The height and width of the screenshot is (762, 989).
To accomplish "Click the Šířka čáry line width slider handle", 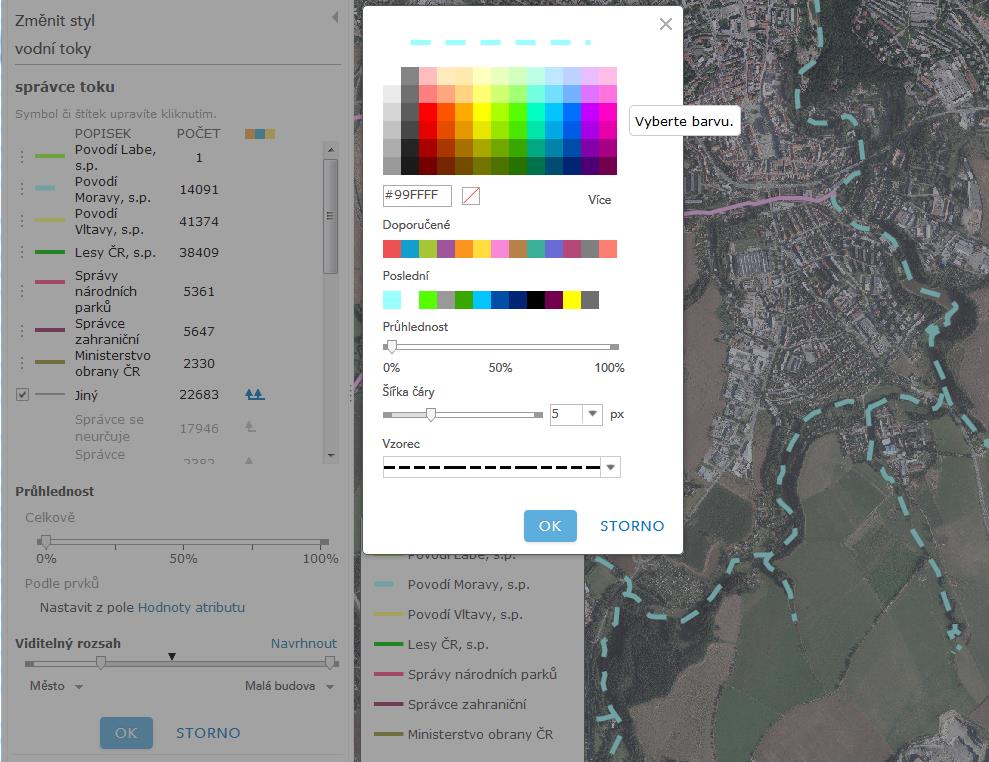I will 431,414.
